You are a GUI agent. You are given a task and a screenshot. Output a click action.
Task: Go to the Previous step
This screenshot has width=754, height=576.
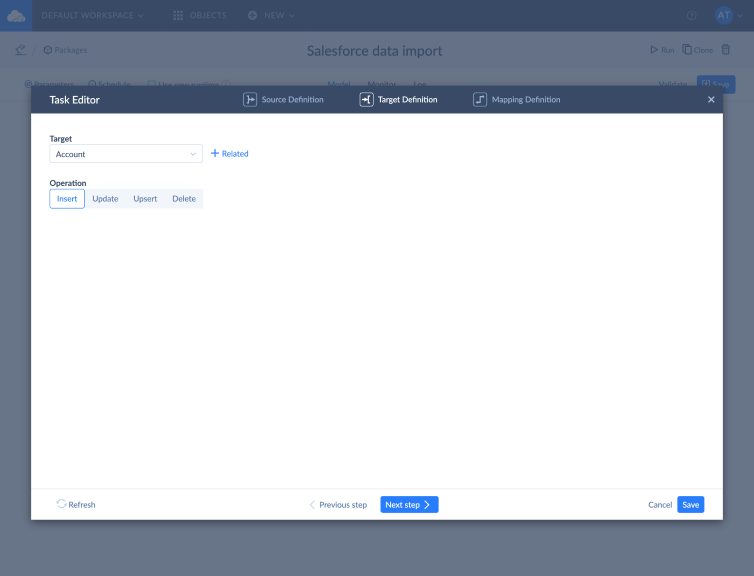[x=338, y=504]
